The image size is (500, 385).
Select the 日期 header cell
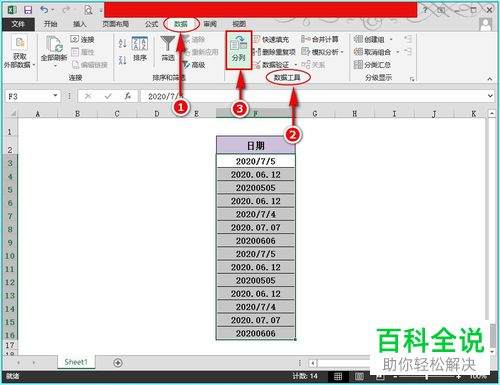[256, 145]
